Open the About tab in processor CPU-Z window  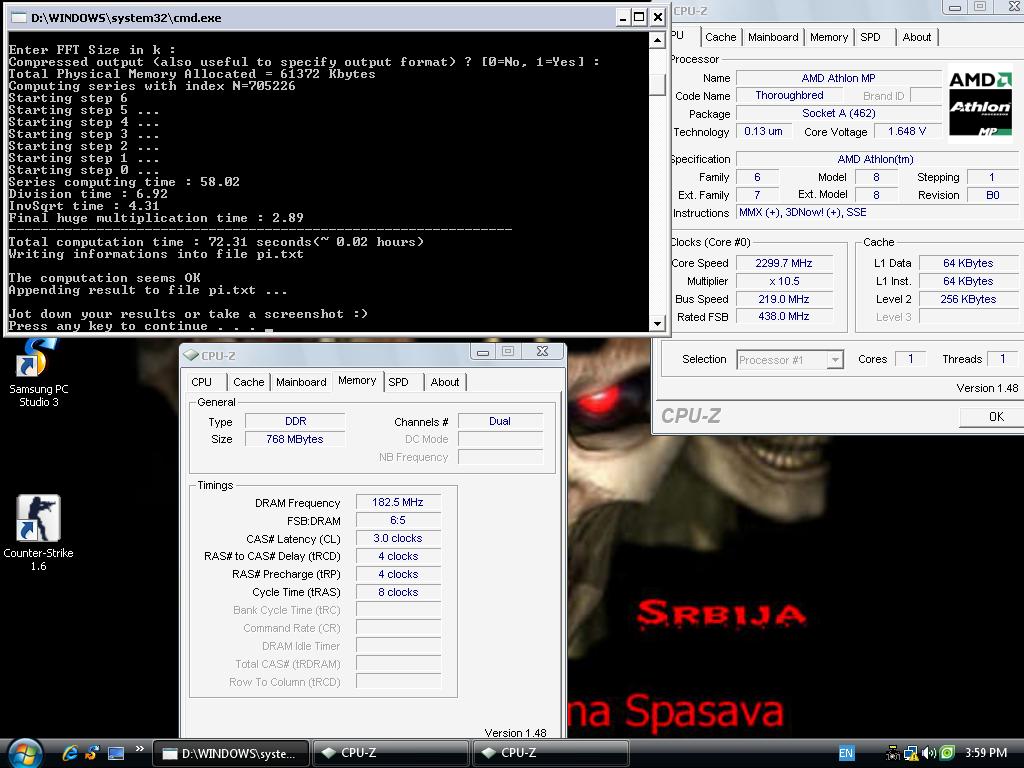917,37
